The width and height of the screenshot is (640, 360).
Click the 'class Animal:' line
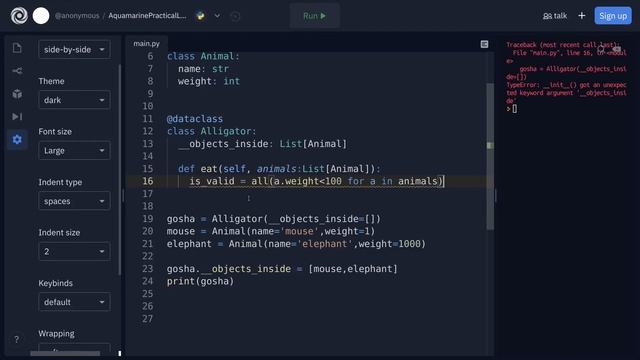click(203, 56)
